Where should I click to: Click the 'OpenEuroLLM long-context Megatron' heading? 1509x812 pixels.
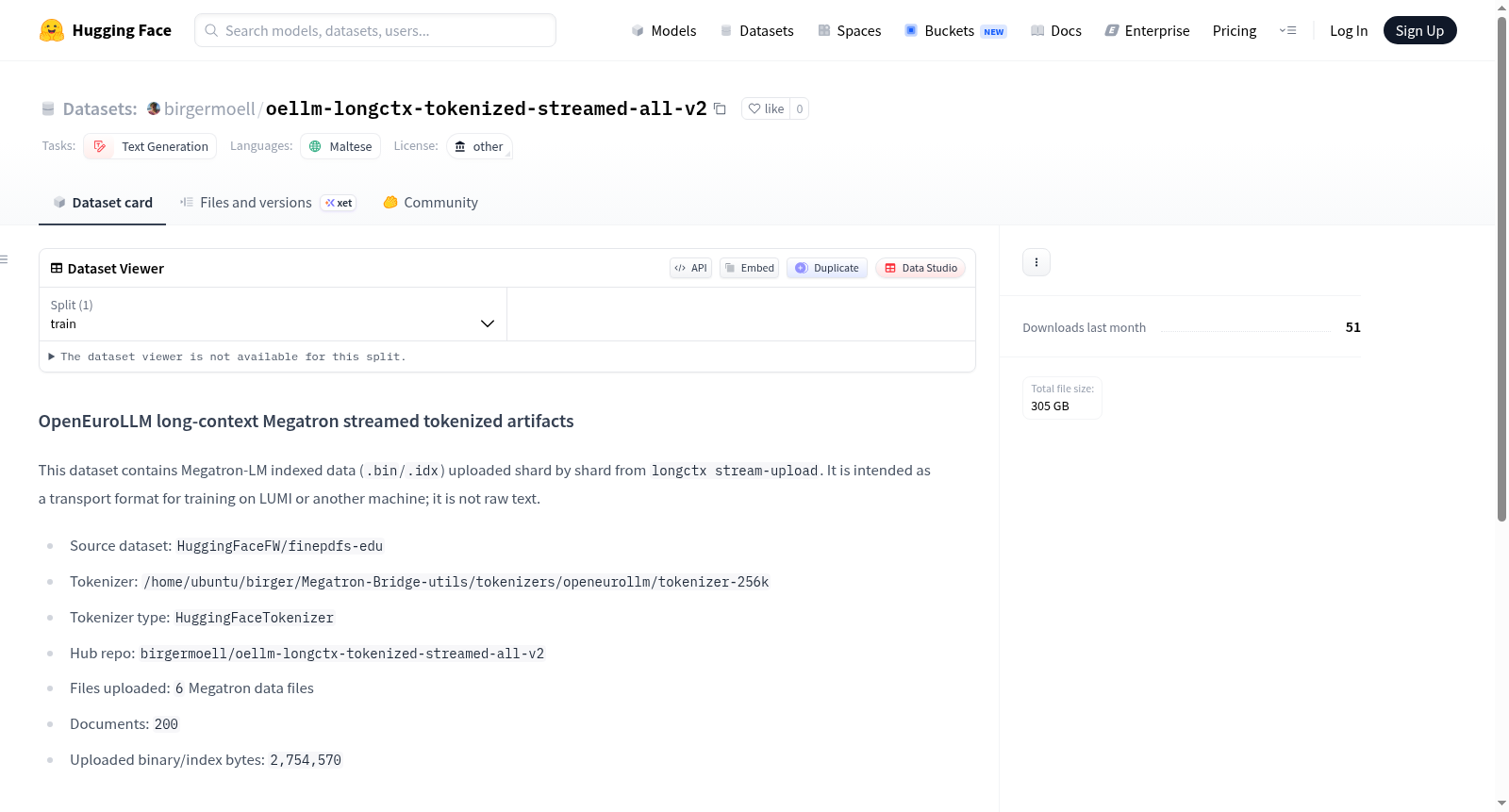coord(307,422)
